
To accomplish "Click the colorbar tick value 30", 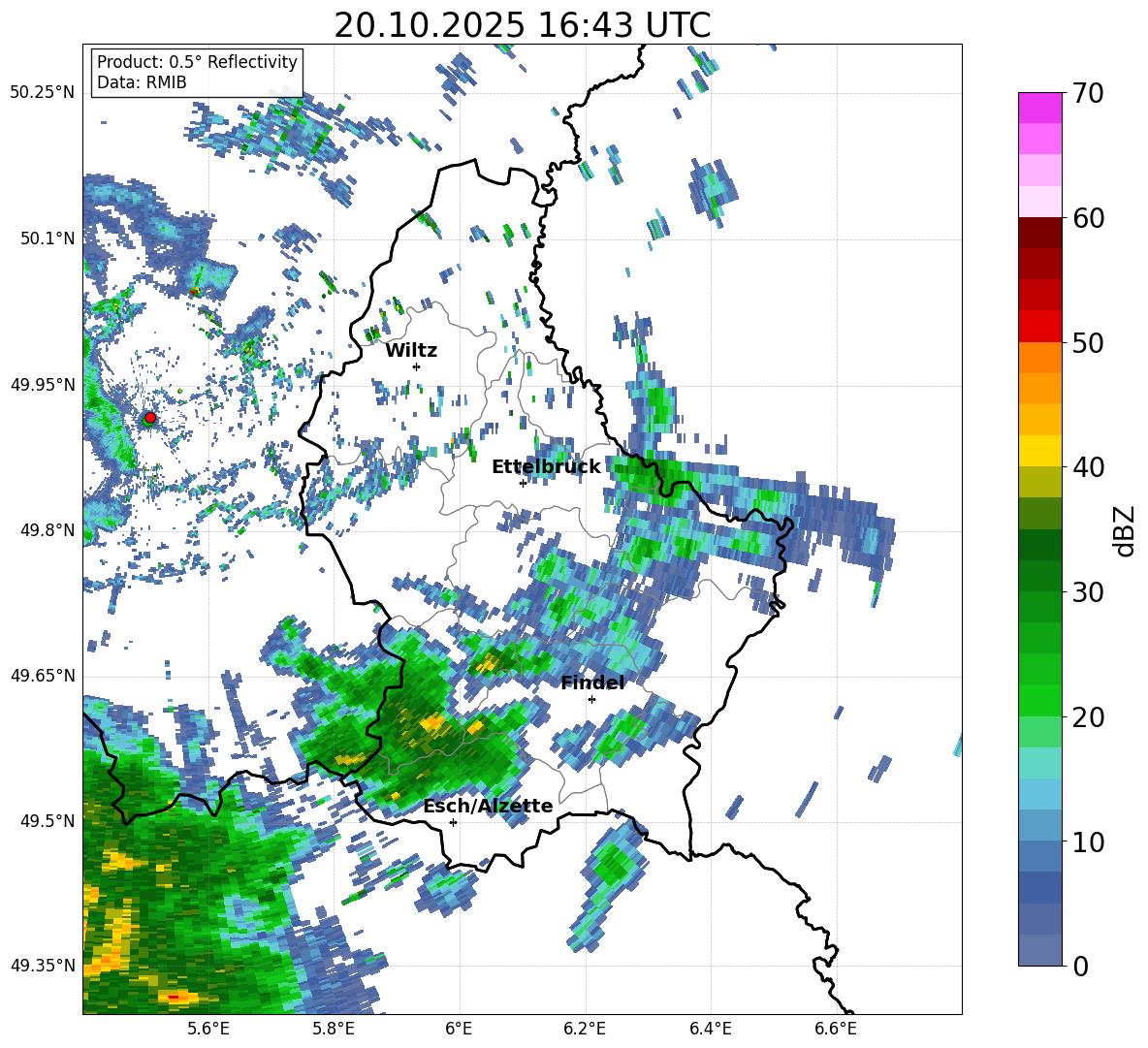I will 1088,592.
